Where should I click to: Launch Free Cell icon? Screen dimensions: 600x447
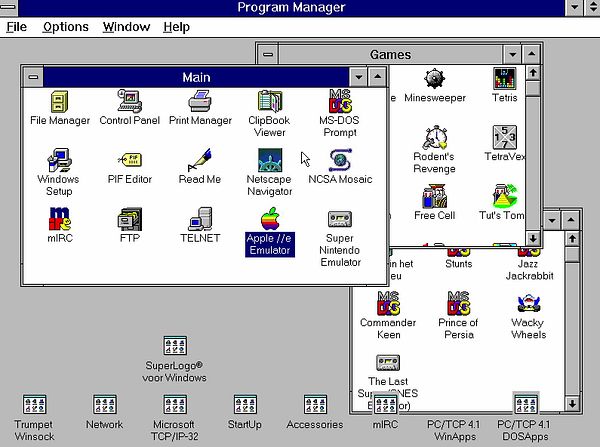(435, 196)
